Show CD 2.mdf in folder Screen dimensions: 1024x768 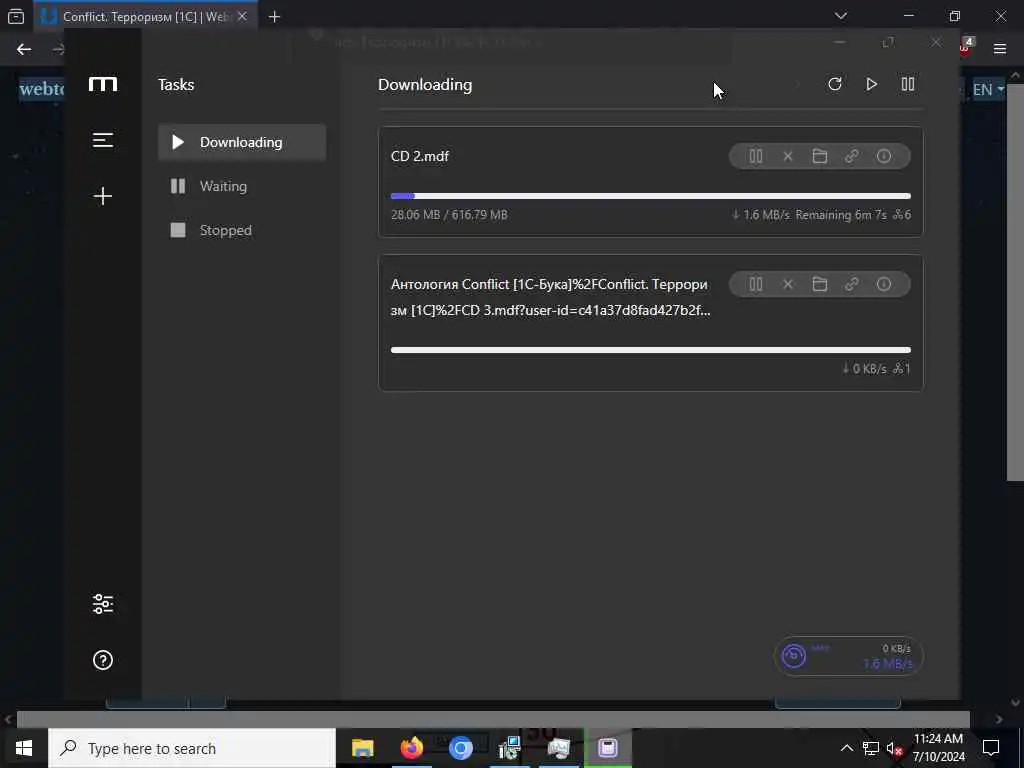coord(820,156)
